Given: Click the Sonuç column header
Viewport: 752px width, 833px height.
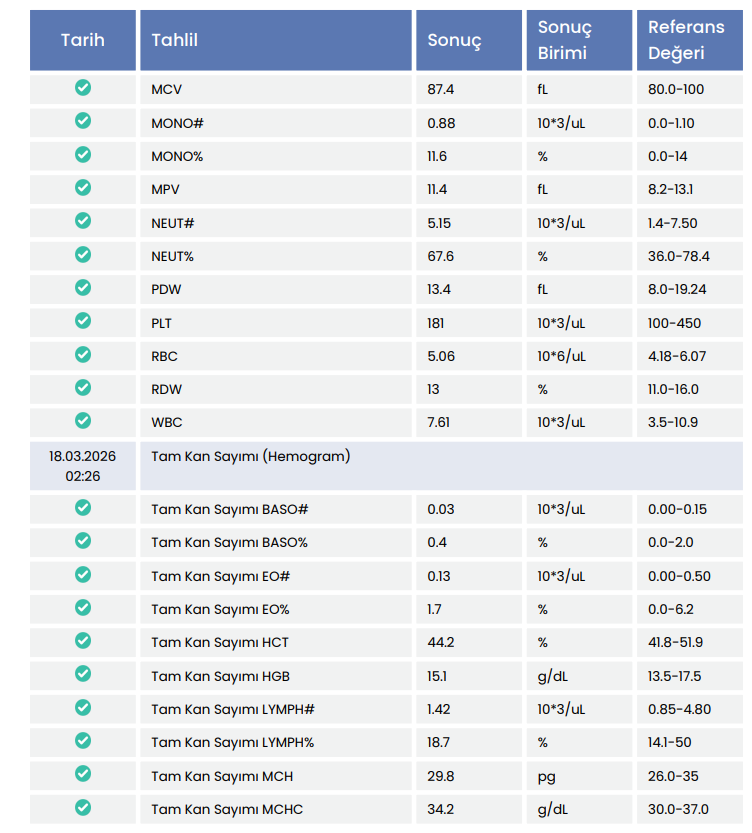Looking at the screenshot, I should (x=454, y=40).
